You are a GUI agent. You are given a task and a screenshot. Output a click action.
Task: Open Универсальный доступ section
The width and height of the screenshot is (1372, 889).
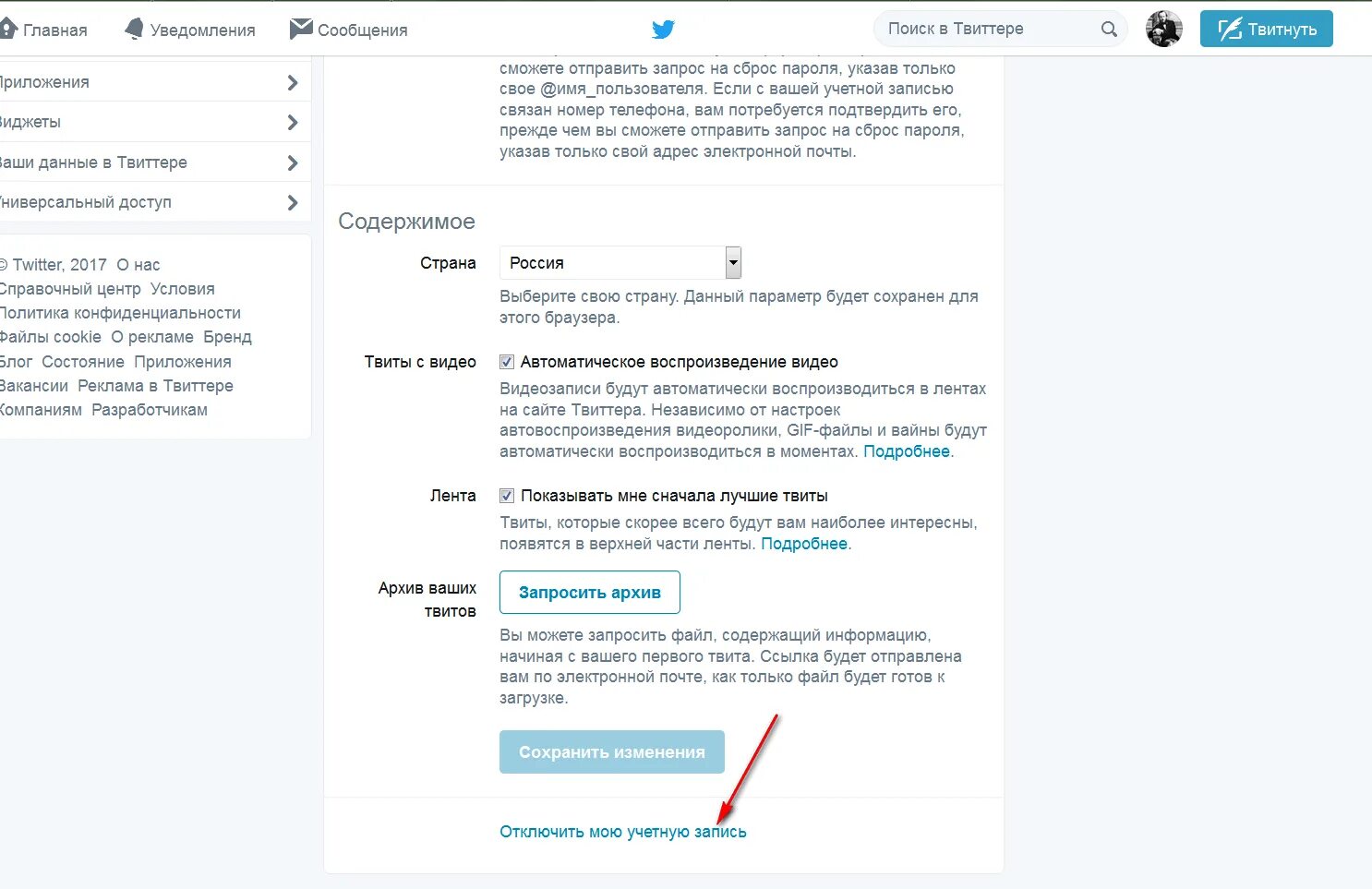pyautogui.click(x=155, y=202)
